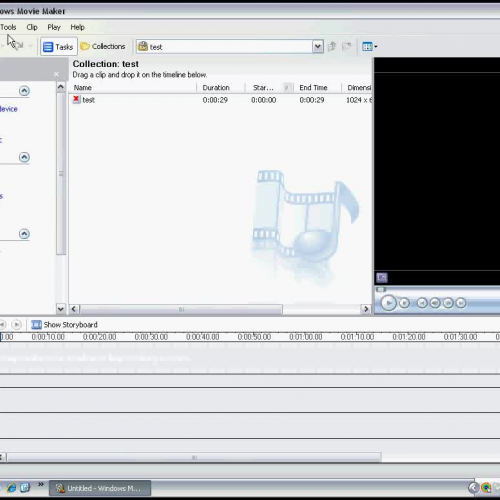The height and width of the screenshot is (500, 500).
Task: Click the tasks pane scroll up arrow
Action: pyautogui.click(x=61, y=87)
